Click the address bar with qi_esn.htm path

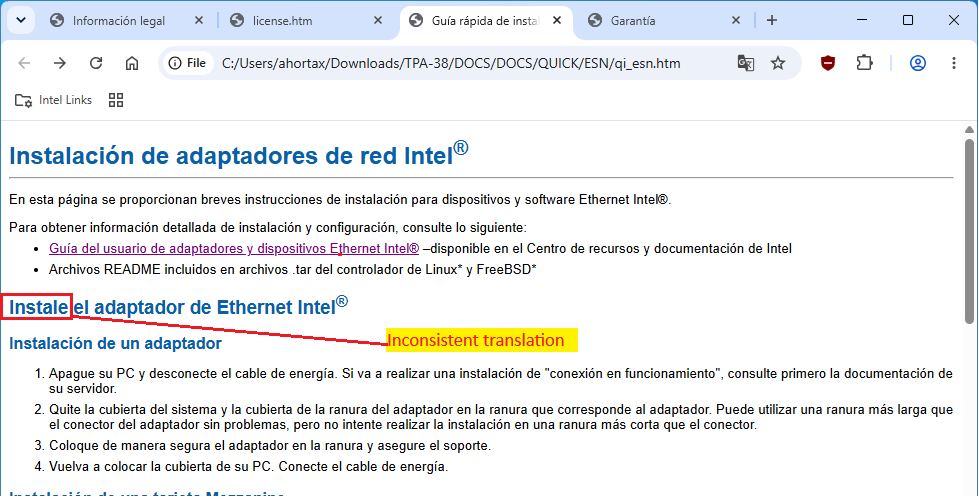click(451, 63)
